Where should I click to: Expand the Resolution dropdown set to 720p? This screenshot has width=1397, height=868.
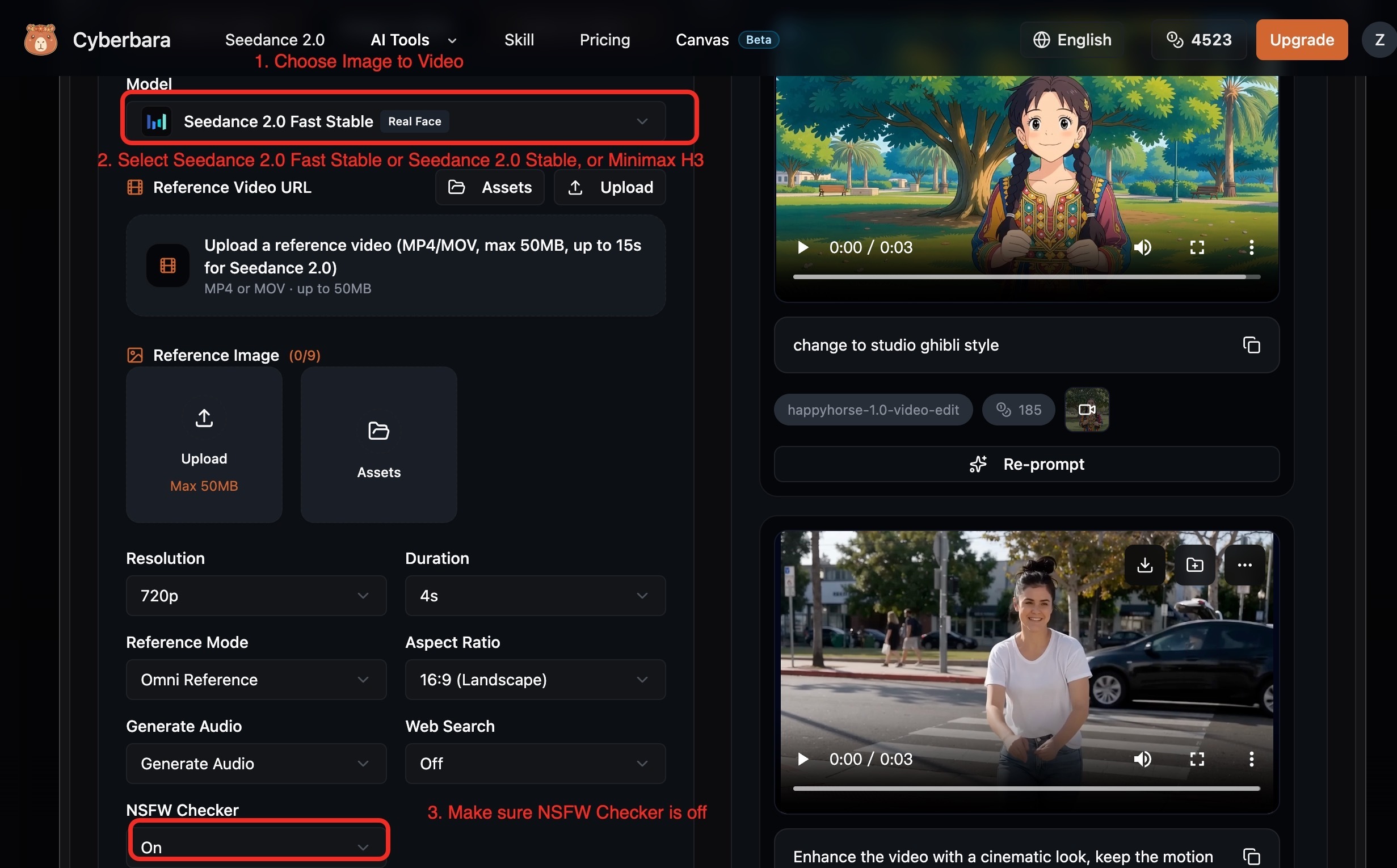tap(256, 595)
